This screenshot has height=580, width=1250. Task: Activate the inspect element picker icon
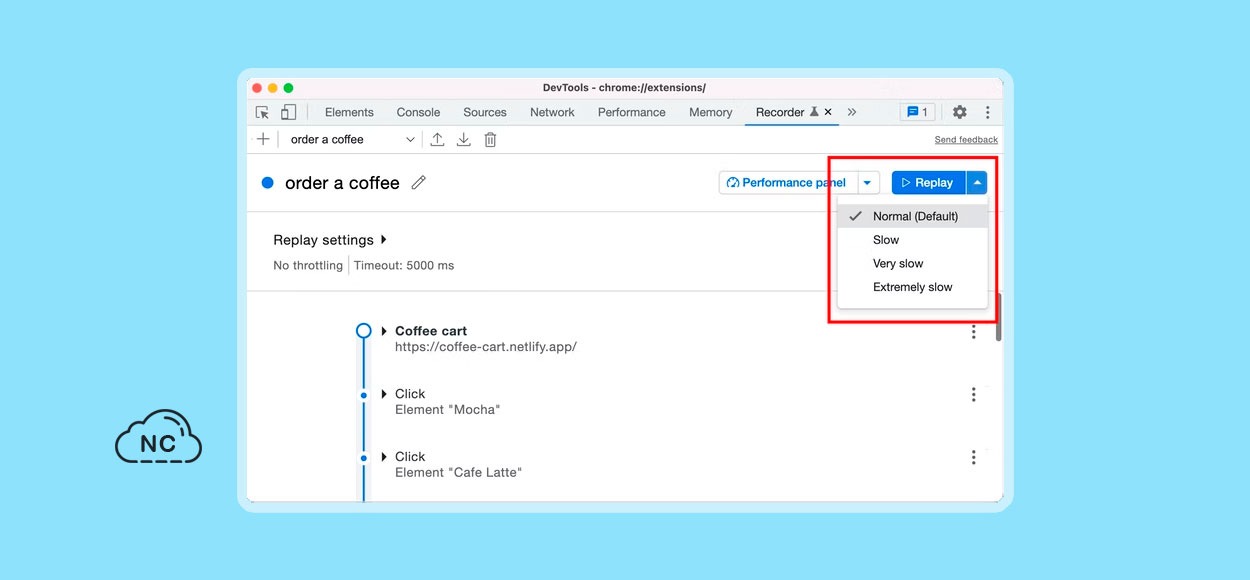pyautogui.click(x=262, y=112)
